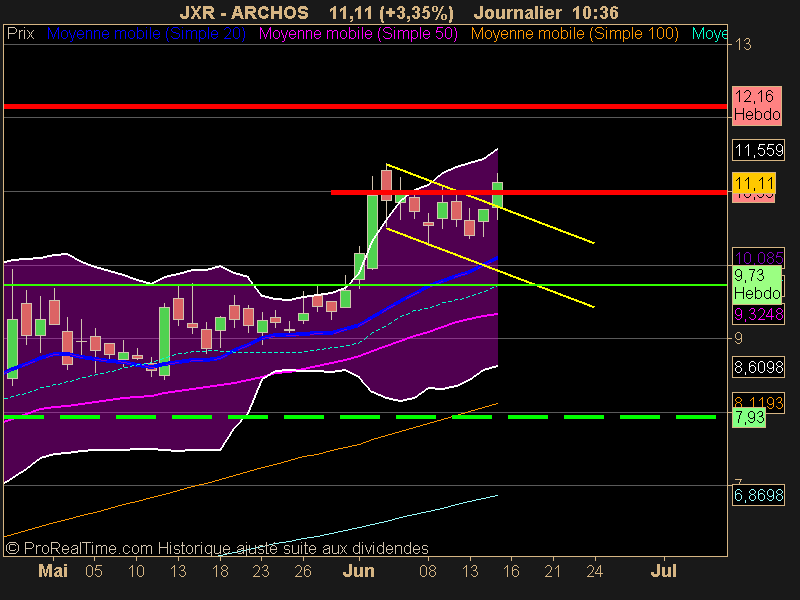The height and width of the screenshot is (600, 800).
Task: Click the Jul month label on the date axis
Action: tap(663, 571)
